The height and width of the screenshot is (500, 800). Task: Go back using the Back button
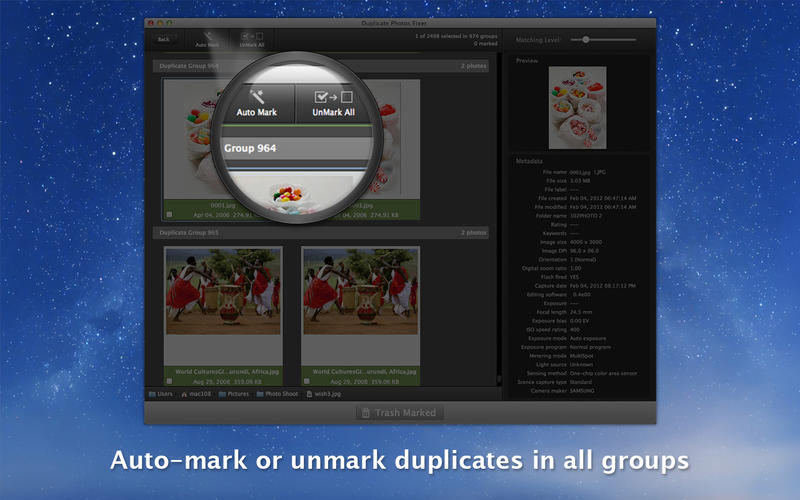[x=163, y=40]
